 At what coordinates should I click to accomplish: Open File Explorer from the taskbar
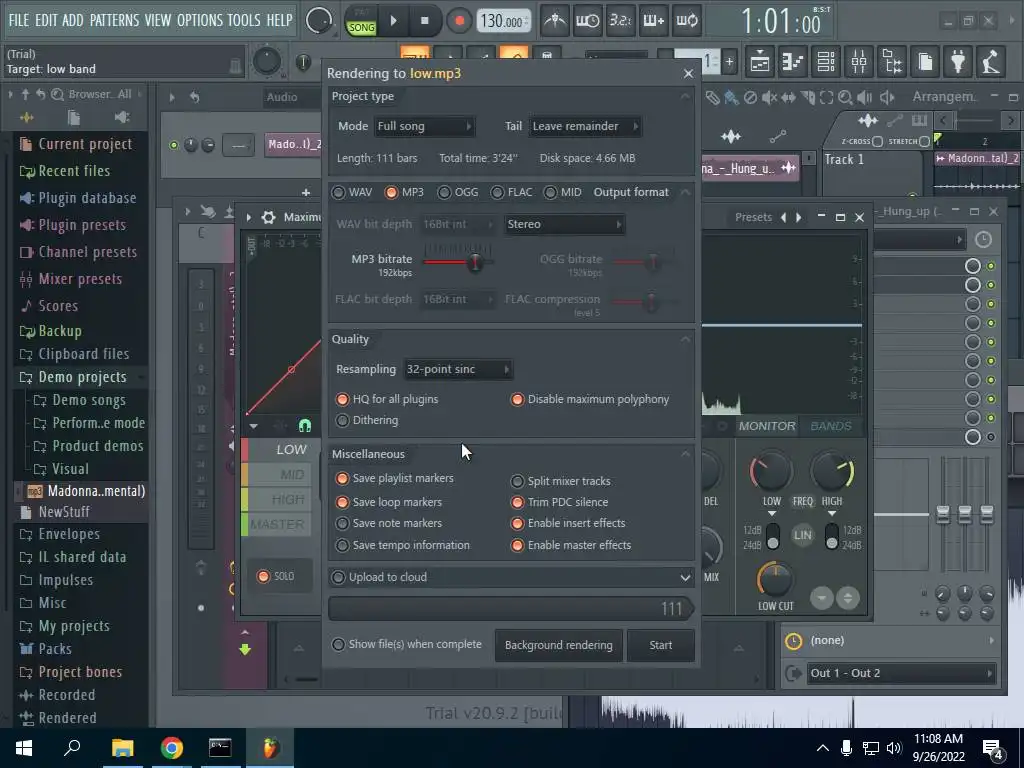tap(122, 748)
